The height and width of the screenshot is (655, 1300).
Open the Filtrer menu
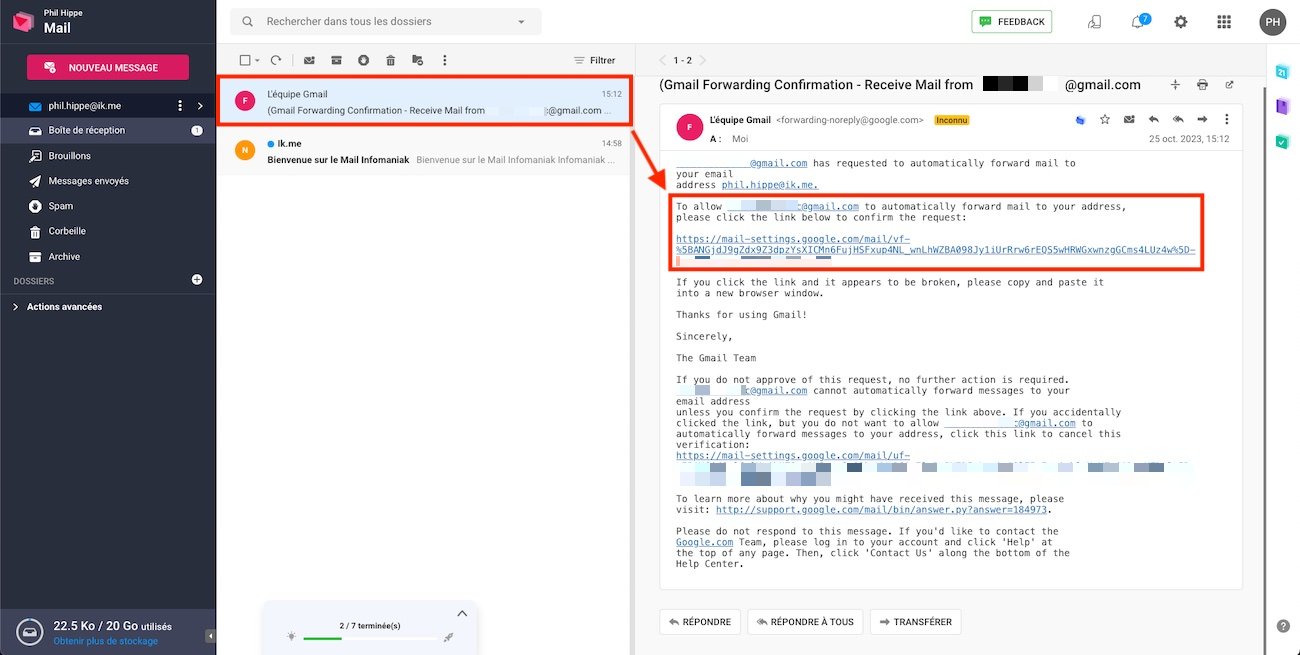(595, 60)
